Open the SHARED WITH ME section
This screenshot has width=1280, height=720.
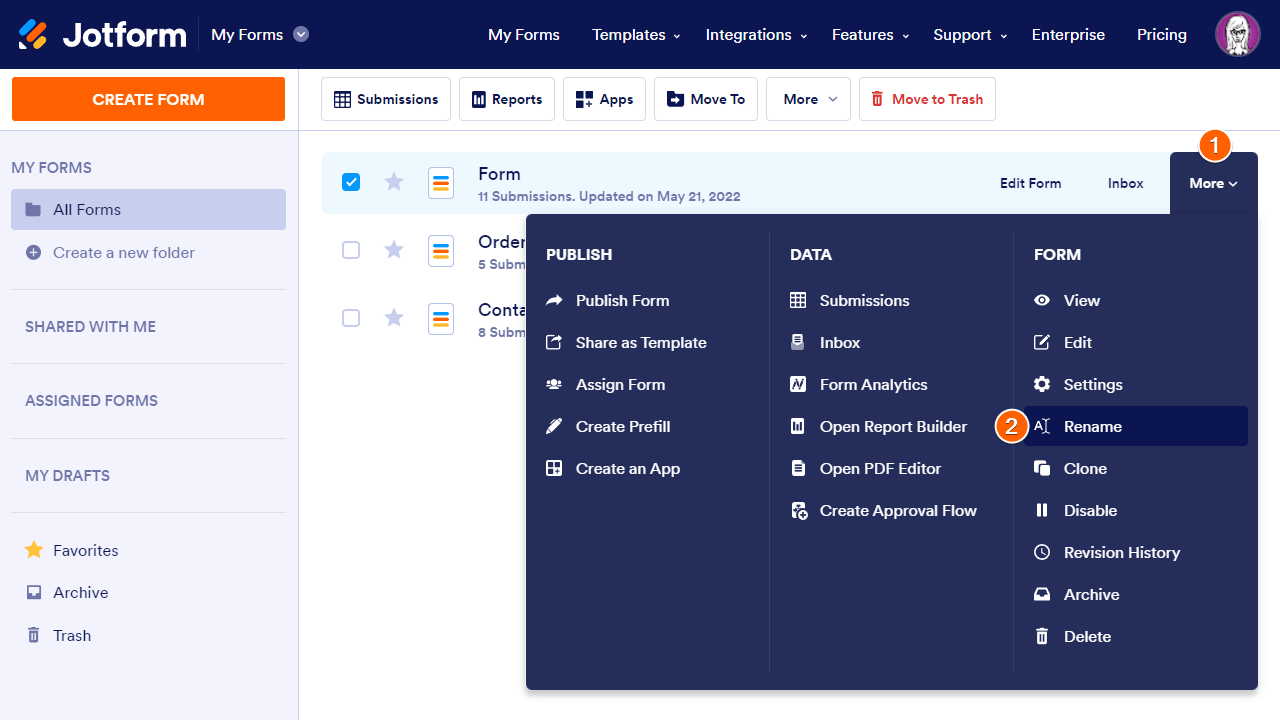(90, 327)
